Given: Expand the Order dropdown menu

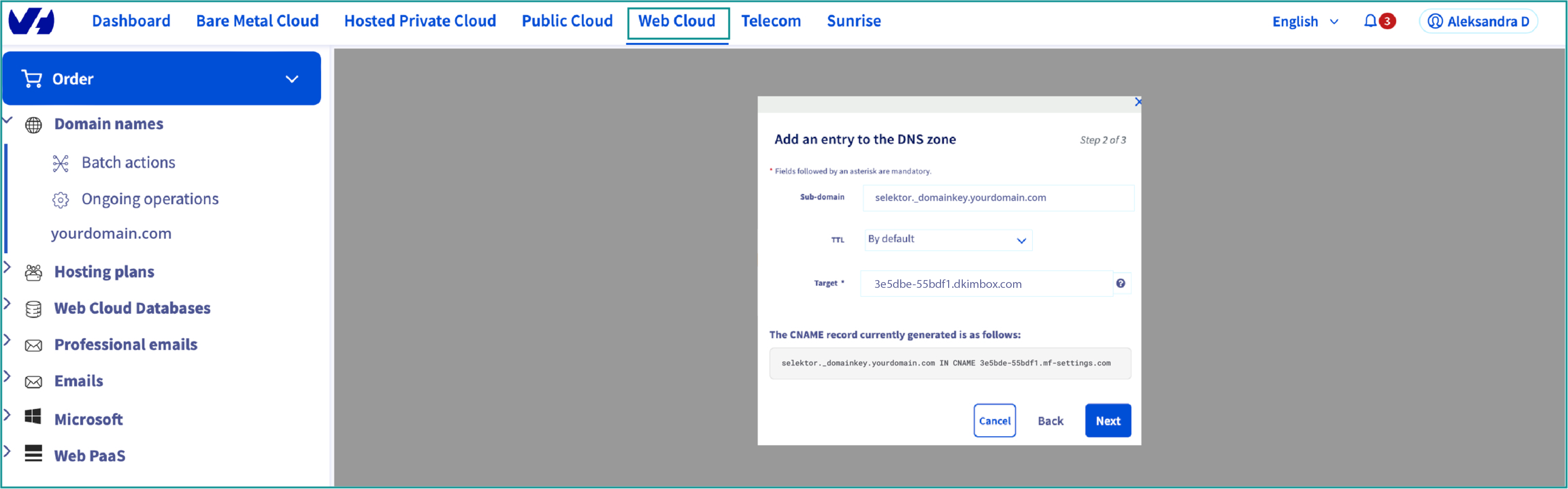Looking at the screenshot, I should pos(292,79).
